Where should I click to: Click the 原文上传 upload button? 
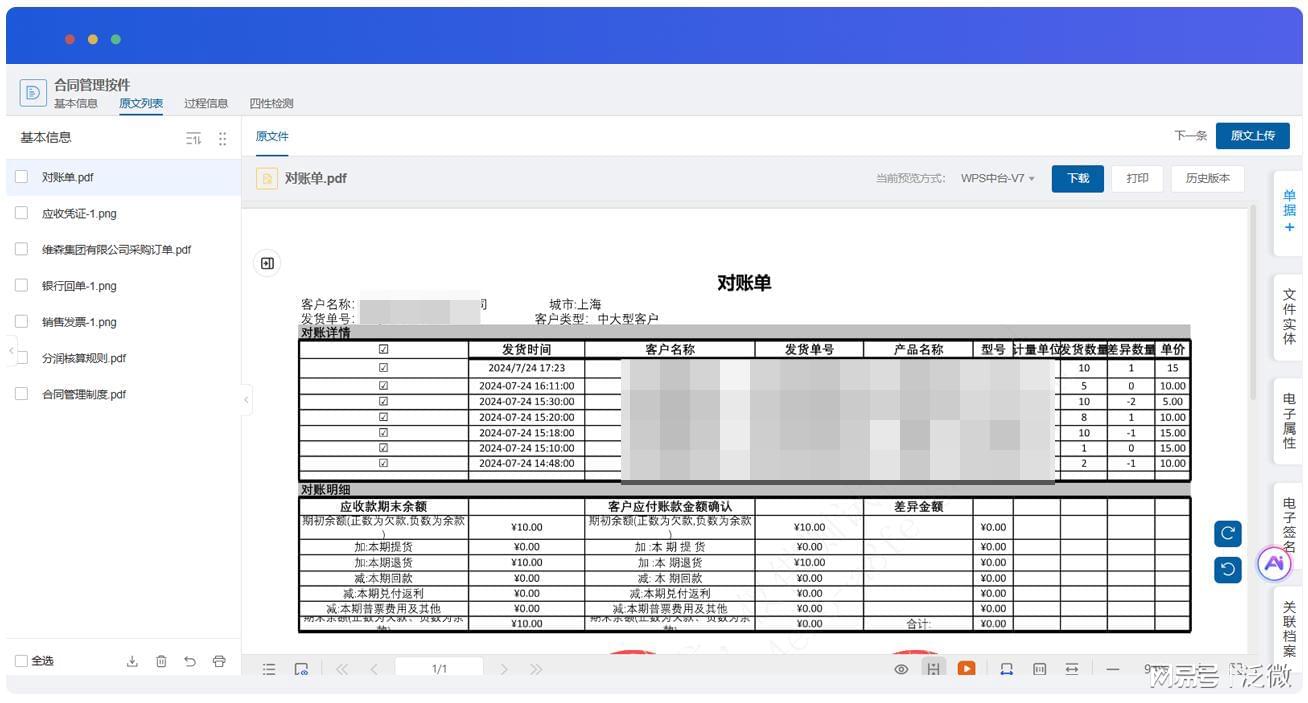coord(1252,135)
